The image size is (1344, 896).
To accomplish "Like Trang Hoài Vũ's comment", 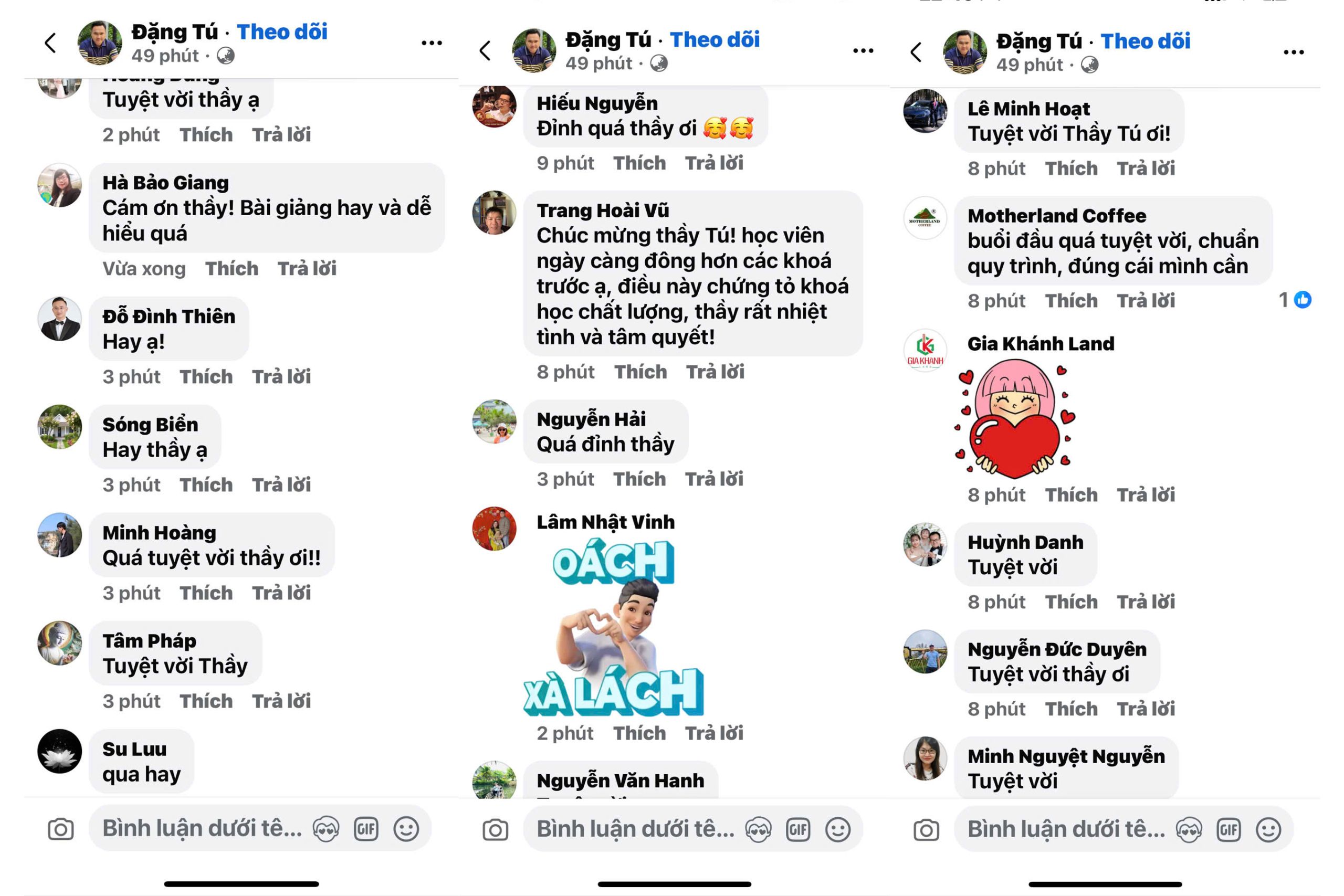I will [640, 372].
